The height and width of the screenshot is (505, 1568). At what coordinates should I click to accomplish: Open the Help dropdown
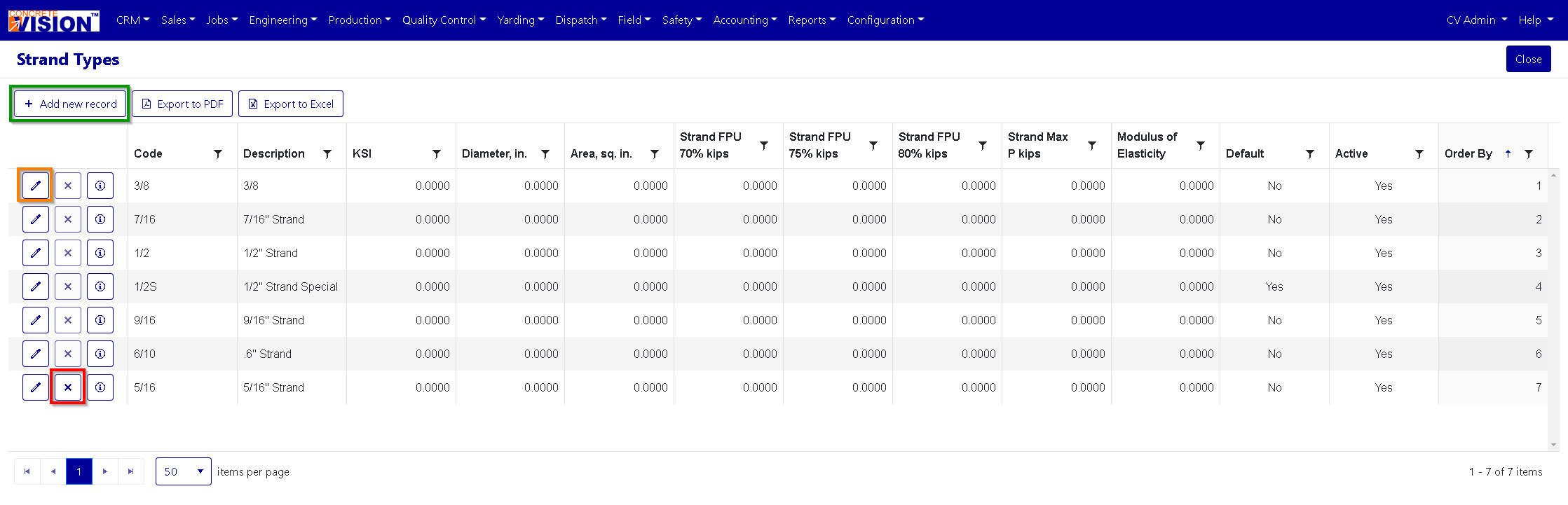pos(1536,20)
